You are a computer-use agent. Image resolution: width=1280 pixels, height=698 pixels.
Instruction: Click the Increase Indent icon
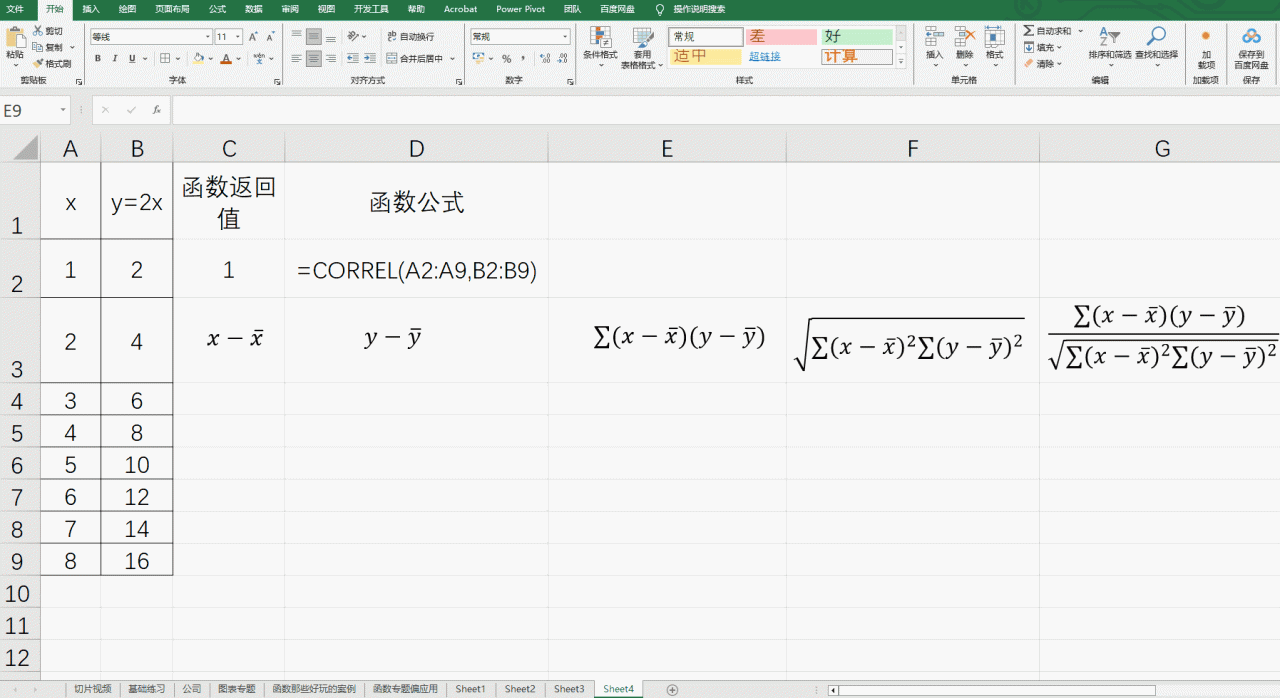click(371, 59)
